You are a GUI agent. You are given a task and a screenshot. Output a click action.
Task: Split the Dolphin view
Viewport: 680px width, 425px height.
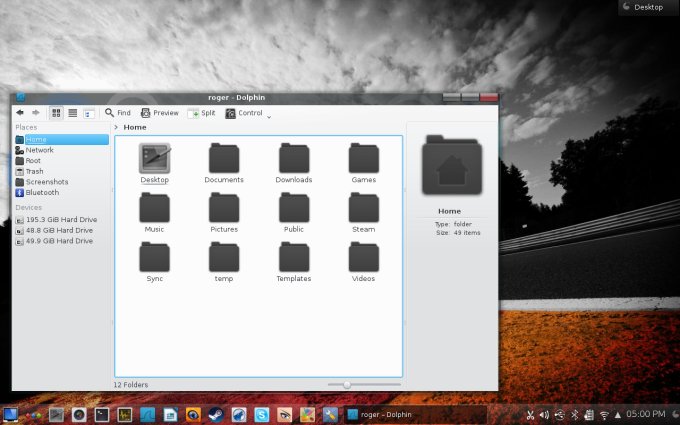(x=202, y=113)
